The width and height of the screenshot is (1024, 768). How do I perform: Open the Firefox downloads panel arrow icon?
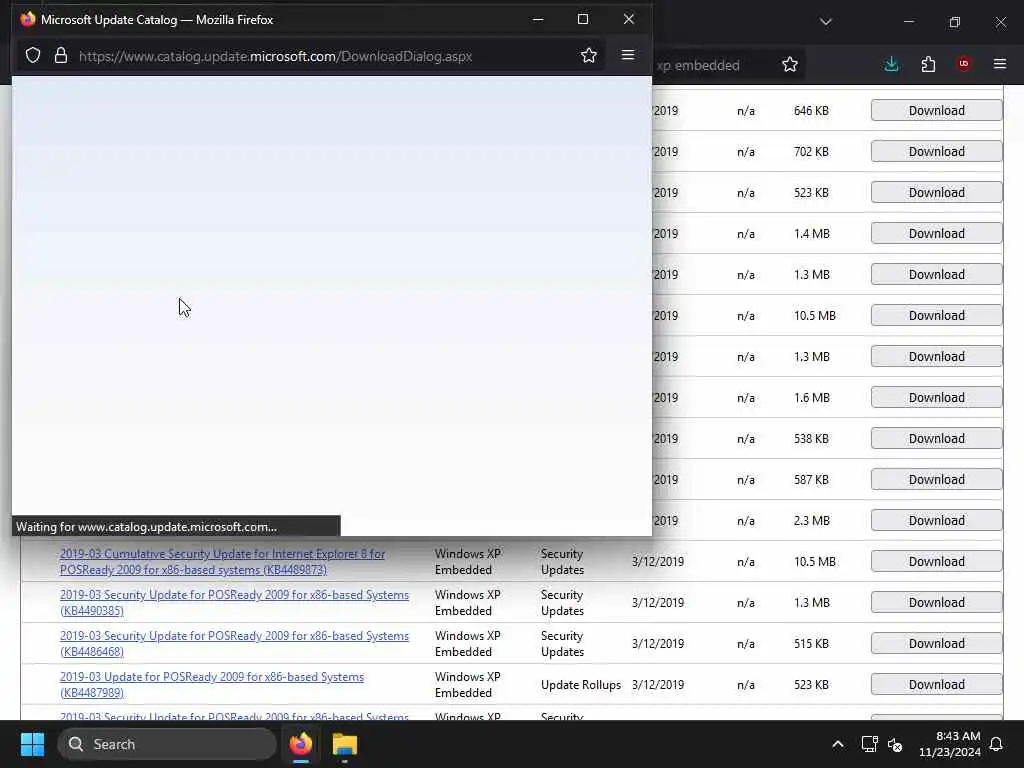click(891, 64)
